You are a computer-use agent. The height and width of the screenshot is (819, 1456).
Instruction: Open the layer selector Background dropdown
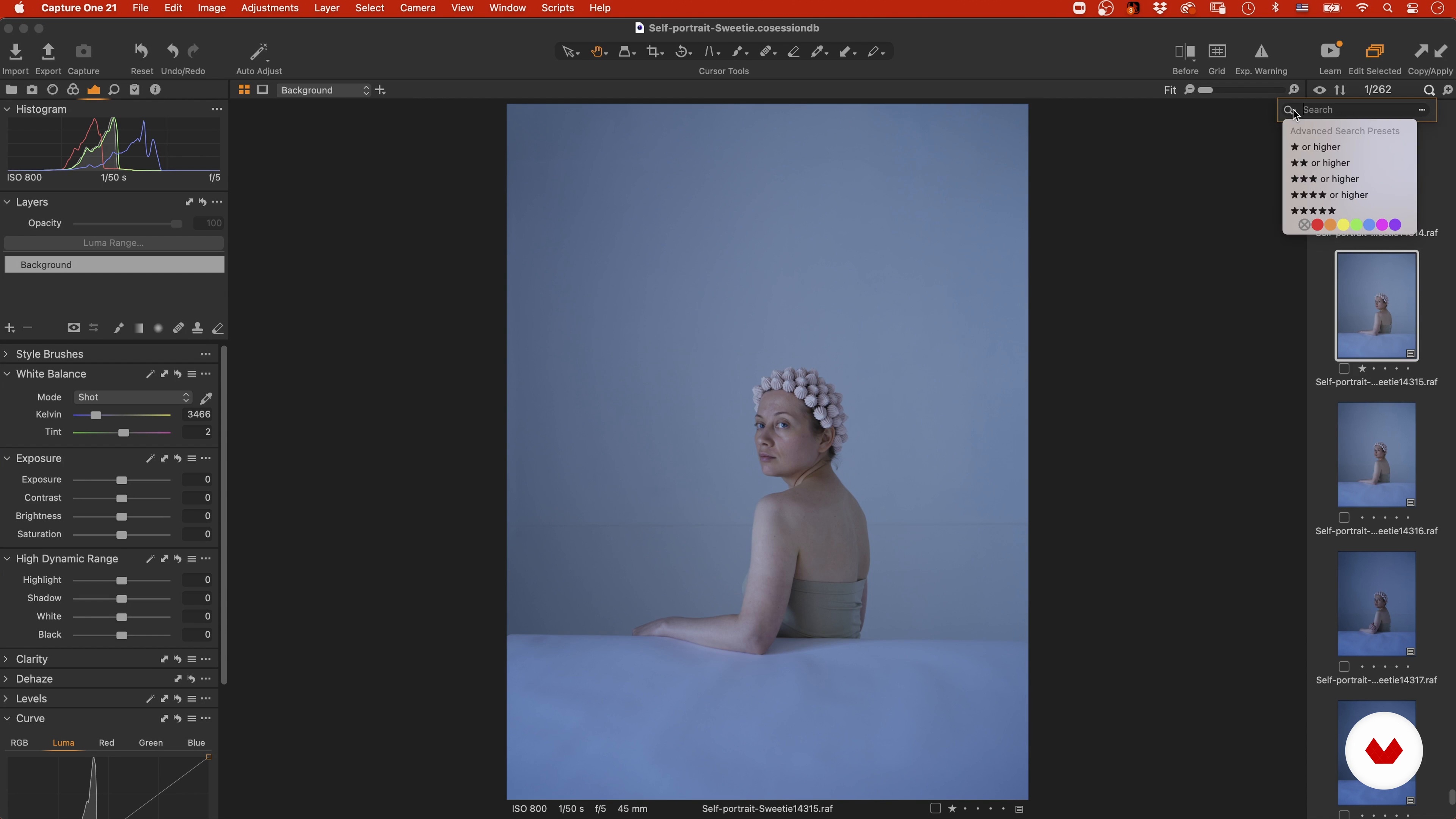pyautogui.click(x=324, y=91)
